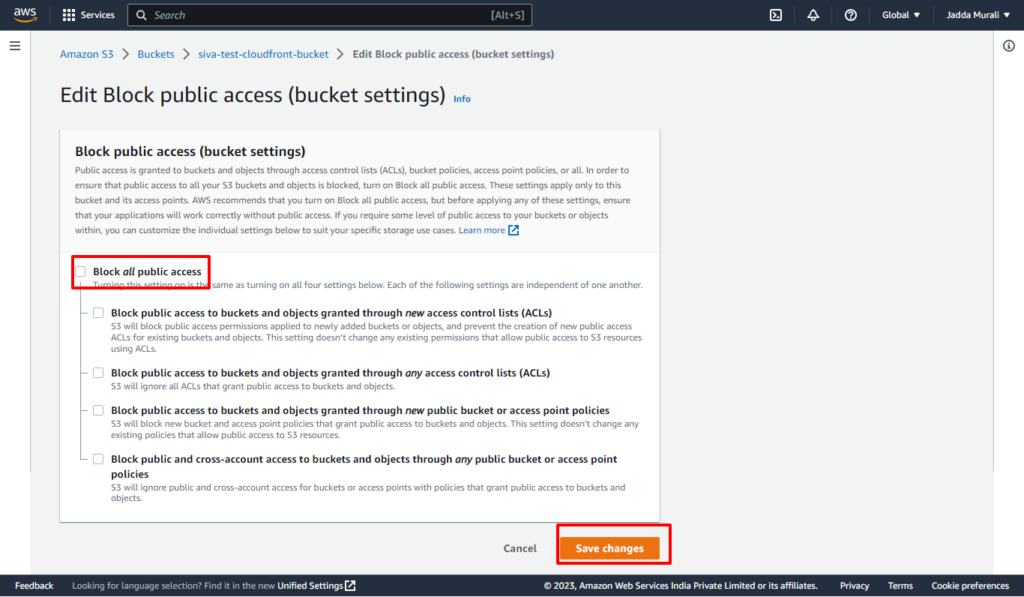Click the AWS logo home icon
The height and width of the screenshot is (597, 1024).
tap(25, 15)
